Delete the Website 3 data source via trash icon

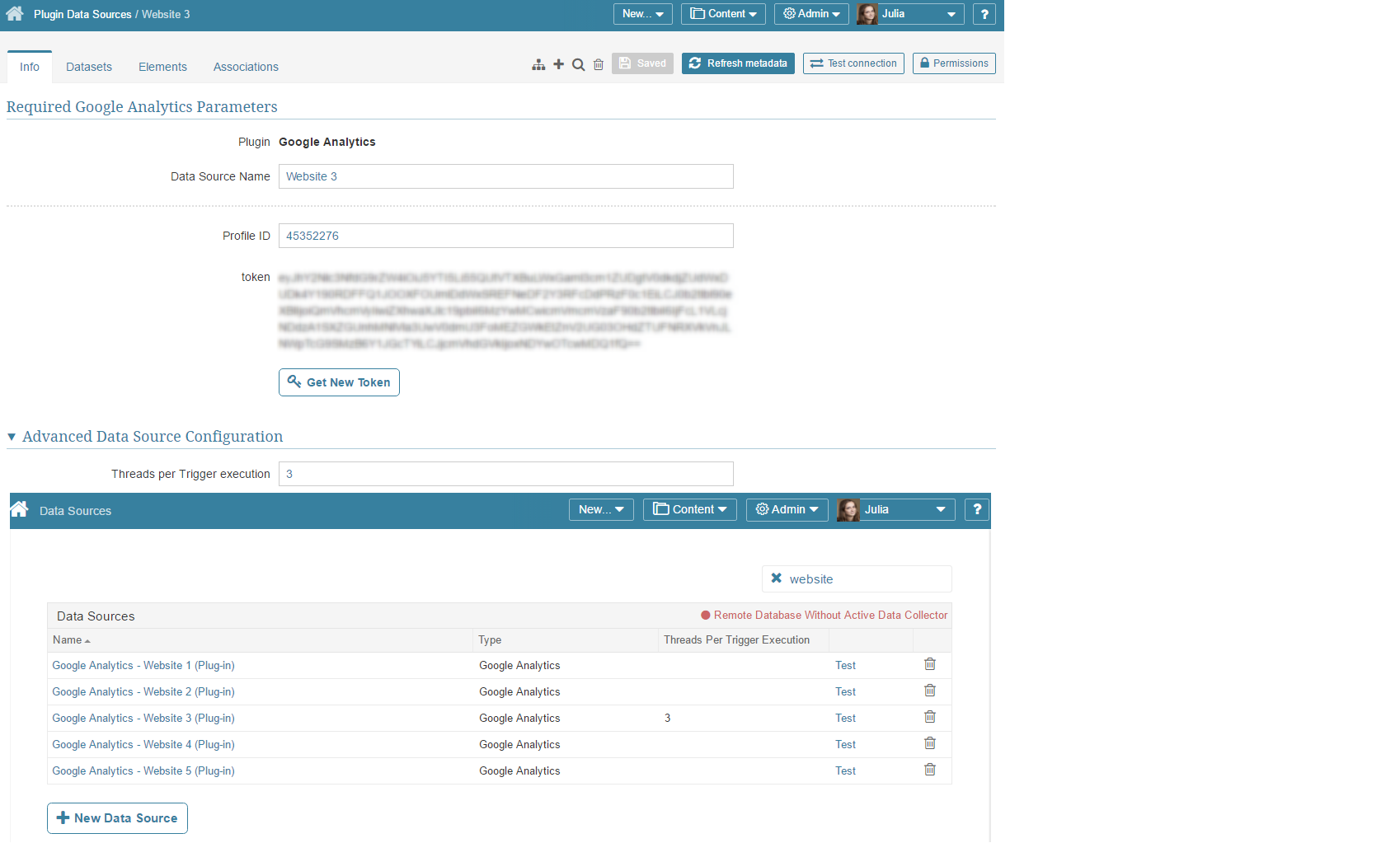pos(930,717)
